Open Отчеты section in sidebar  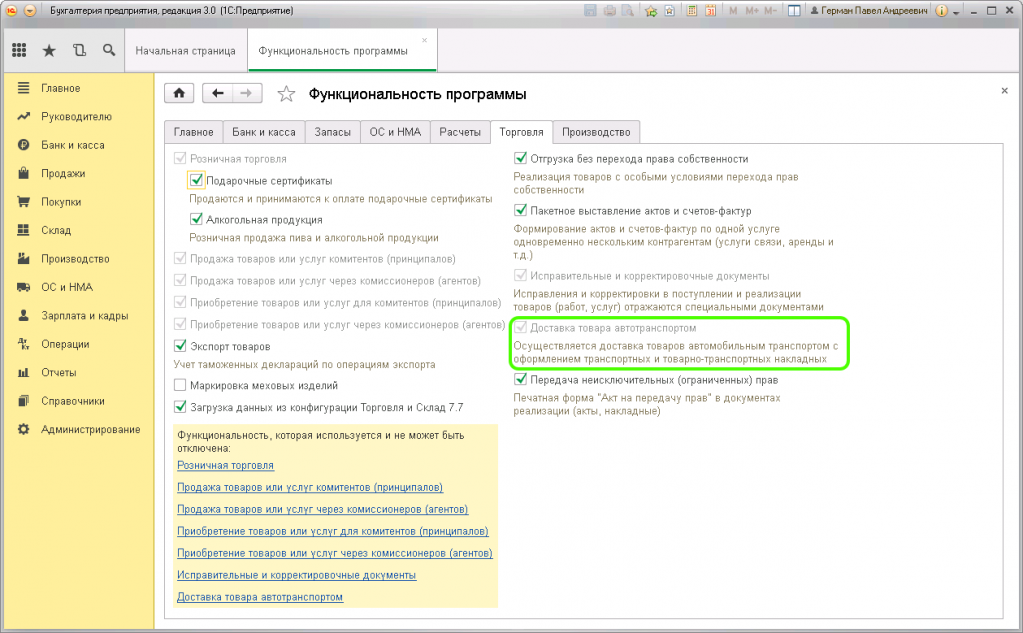coord(58,373)
